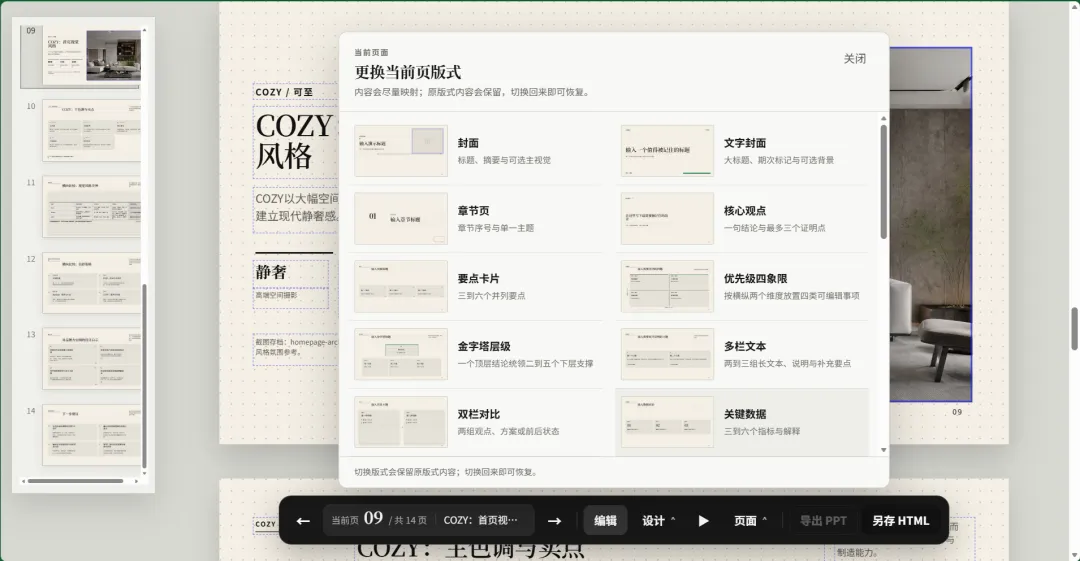
Task: Start the slideshow with the play button
Action: 703,521
